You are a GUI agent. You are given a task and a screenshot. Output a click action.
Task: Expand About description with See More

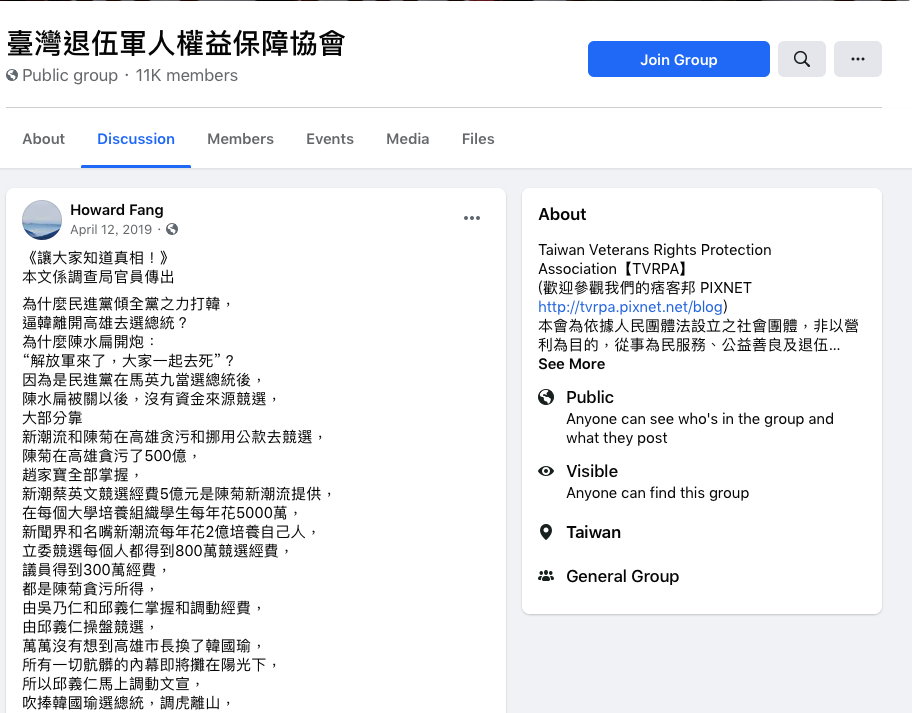point(571,364)
